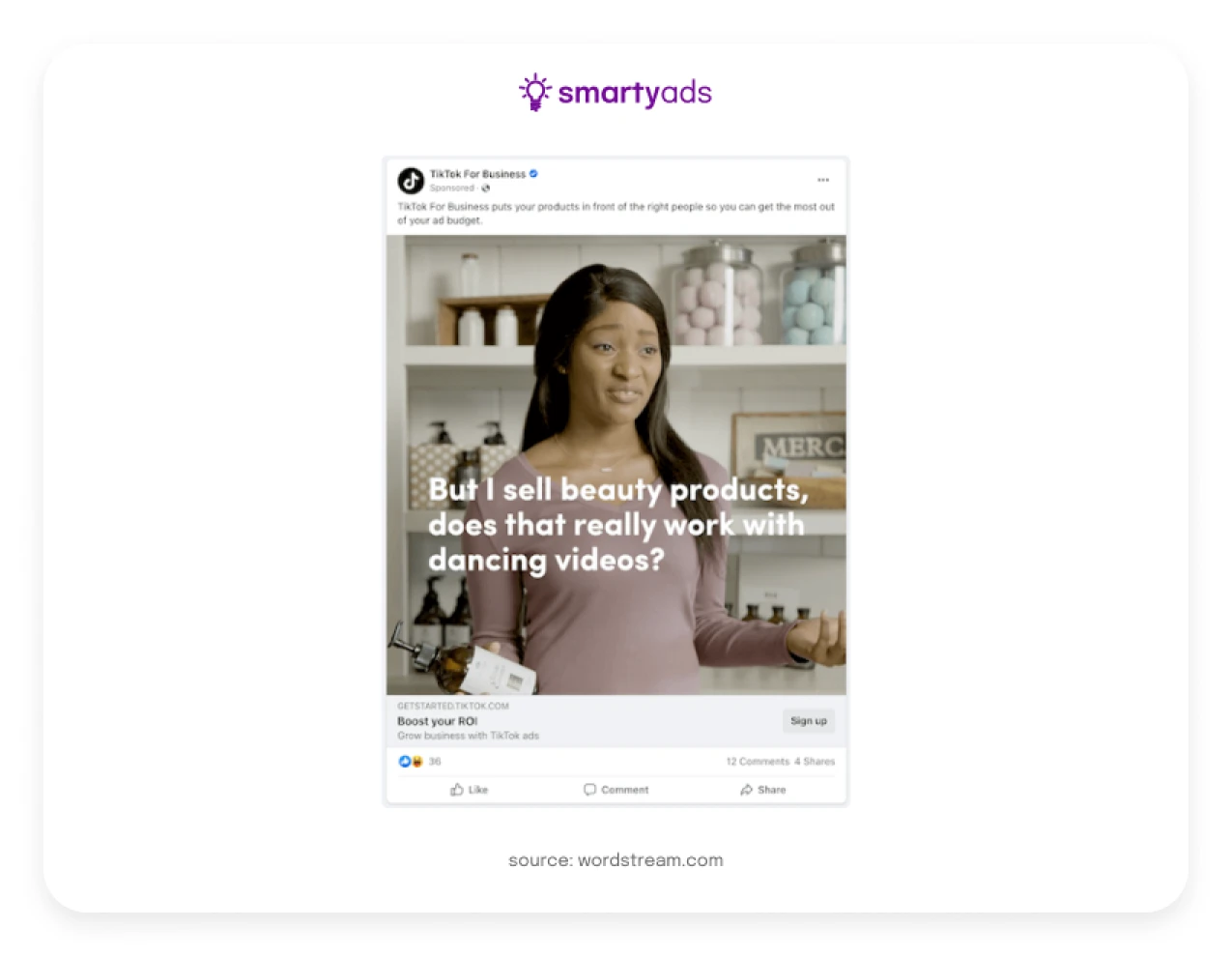This screenshot has height=956, width=1232.
Task: Click the Sponsored label
Action: 452,188
